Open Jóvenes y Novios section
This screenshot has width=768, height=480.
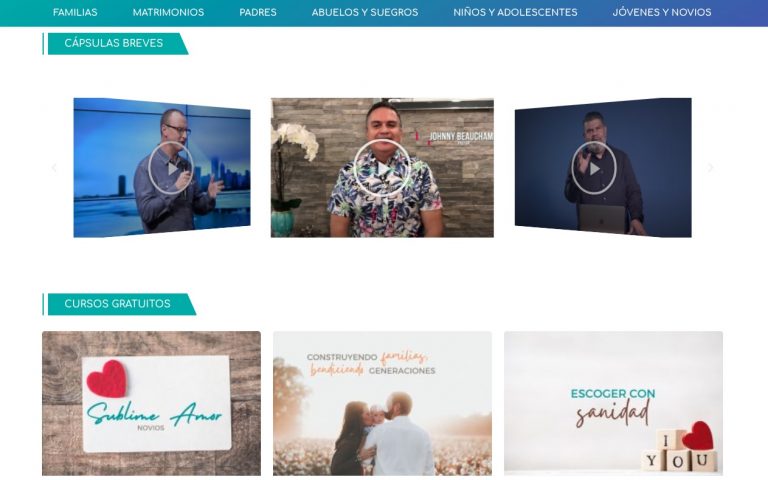662,12
